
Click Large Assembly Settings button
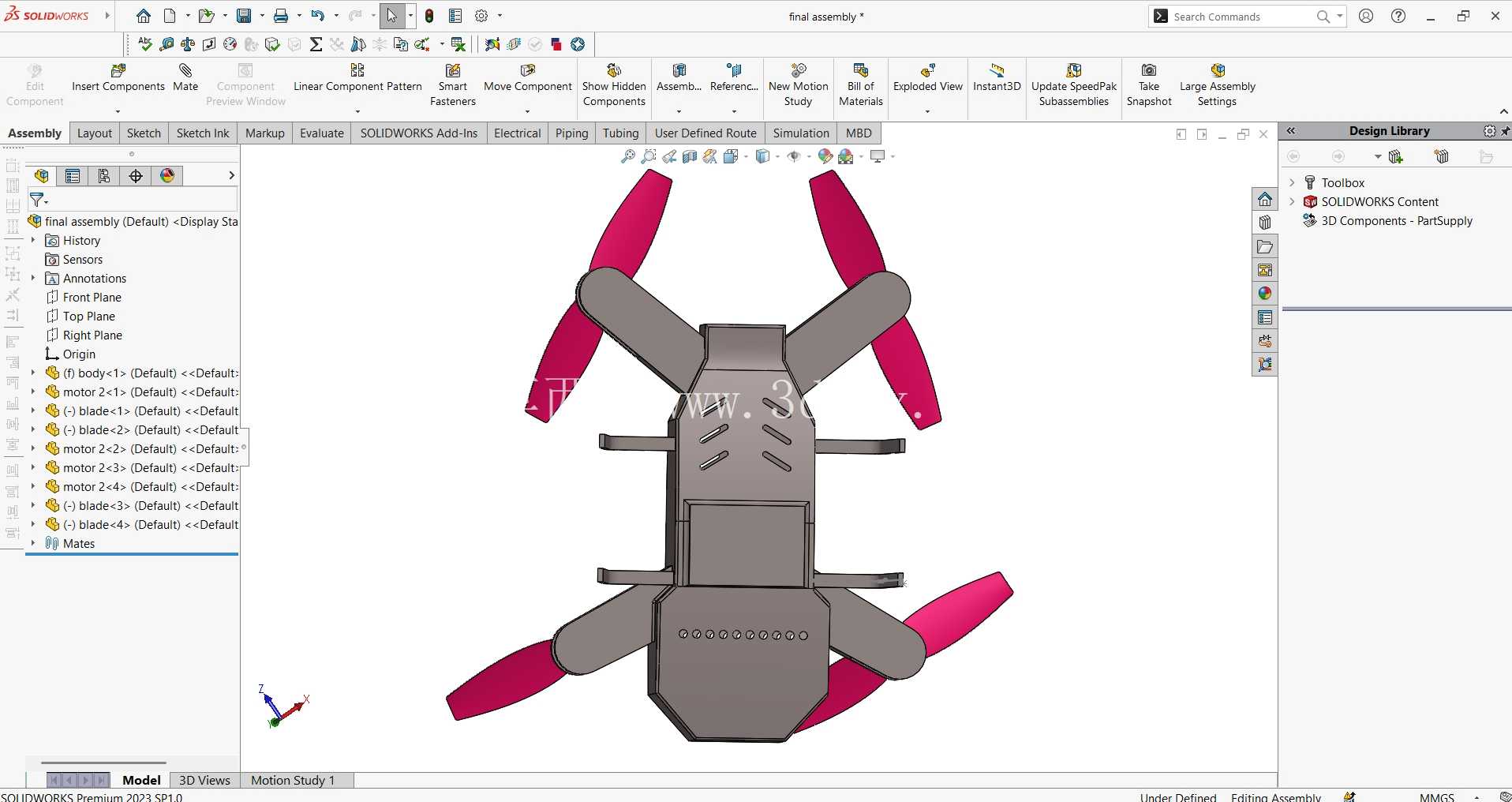tap(1217, 85)
